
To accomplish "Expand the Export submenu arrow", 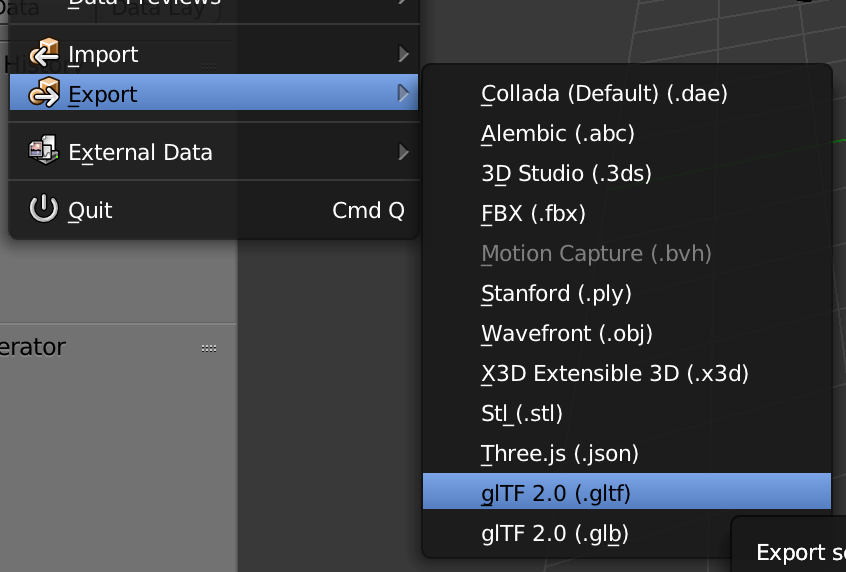I will pos(403,94).
